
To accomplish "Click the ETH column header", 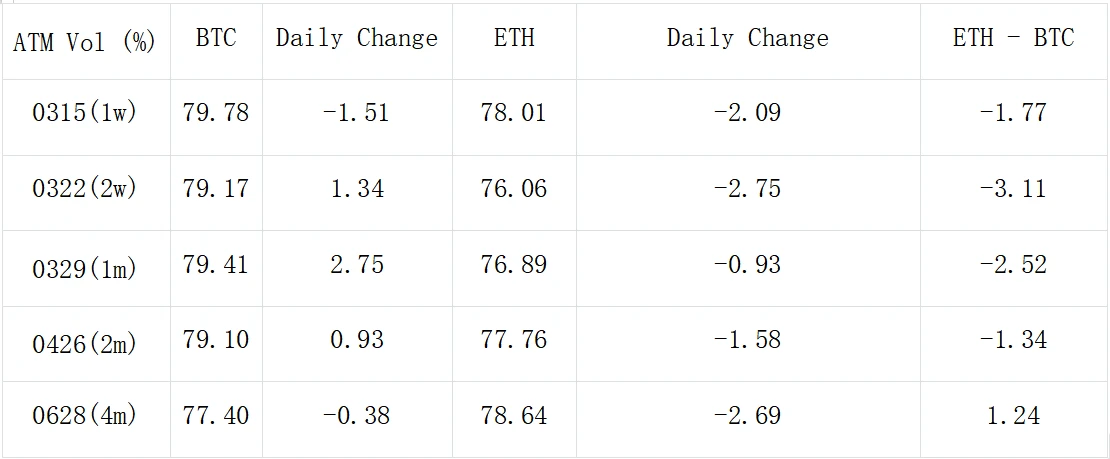I will [x=514, y=38].
